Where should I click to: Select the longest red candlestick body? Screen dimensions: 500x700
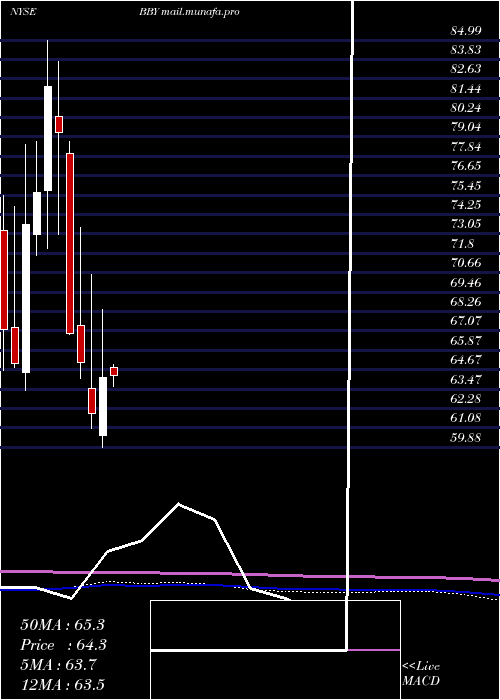click(70, 243)
